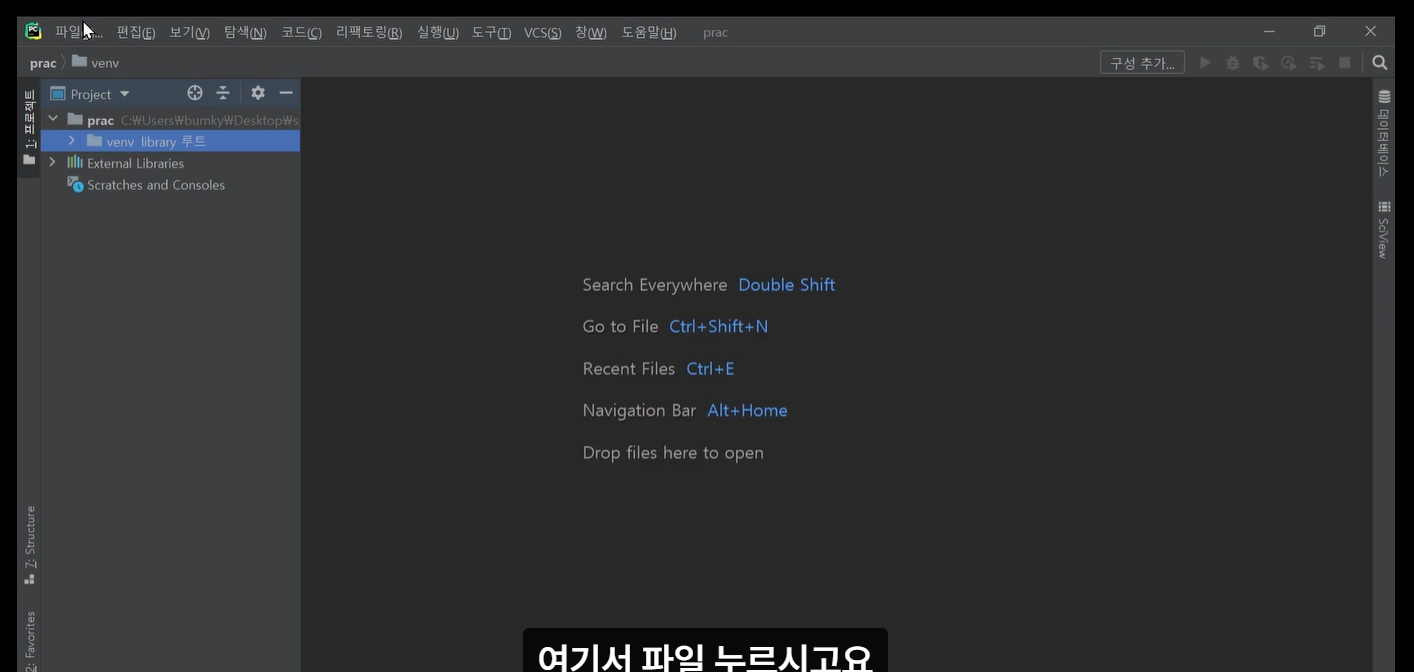Expand the venv folder arrow

pos(72,141)
